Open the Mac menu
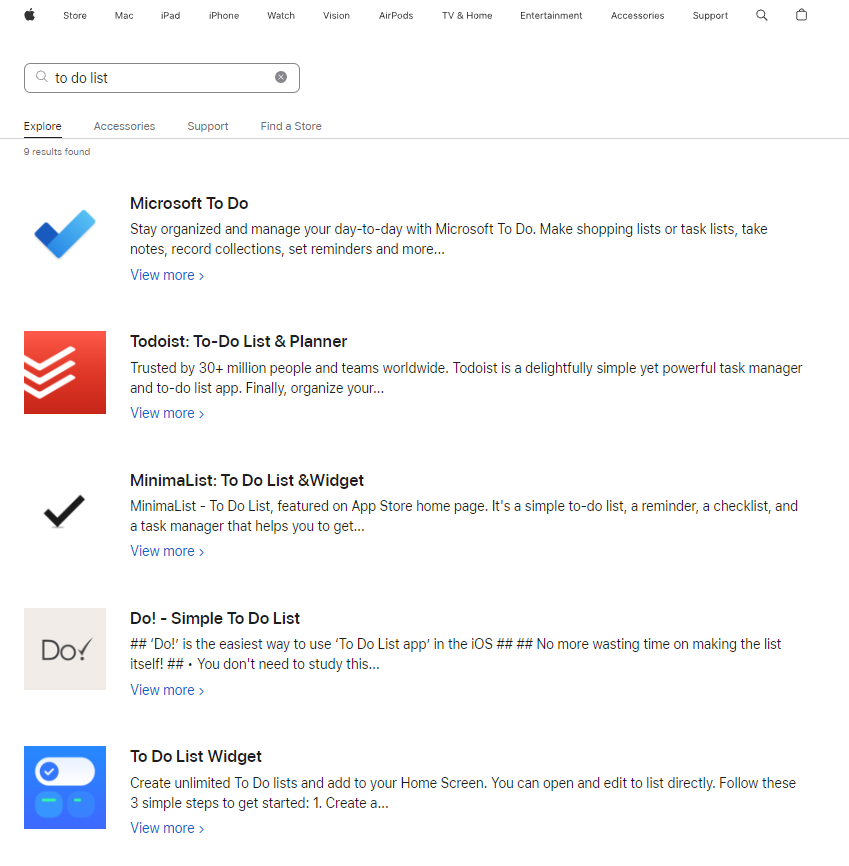The width and height of the screenshot is (849, 866). tap(124, 15)
